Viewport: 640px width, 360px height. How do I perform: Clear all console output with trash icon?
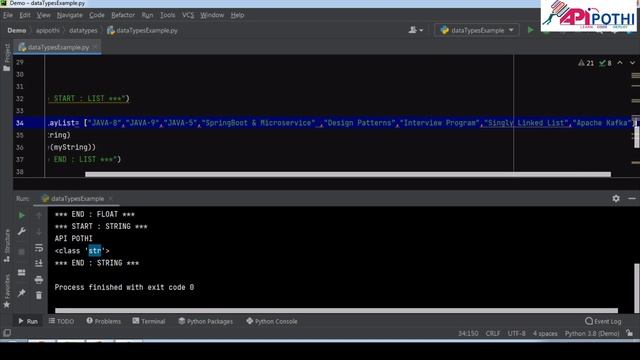(39, 295)
